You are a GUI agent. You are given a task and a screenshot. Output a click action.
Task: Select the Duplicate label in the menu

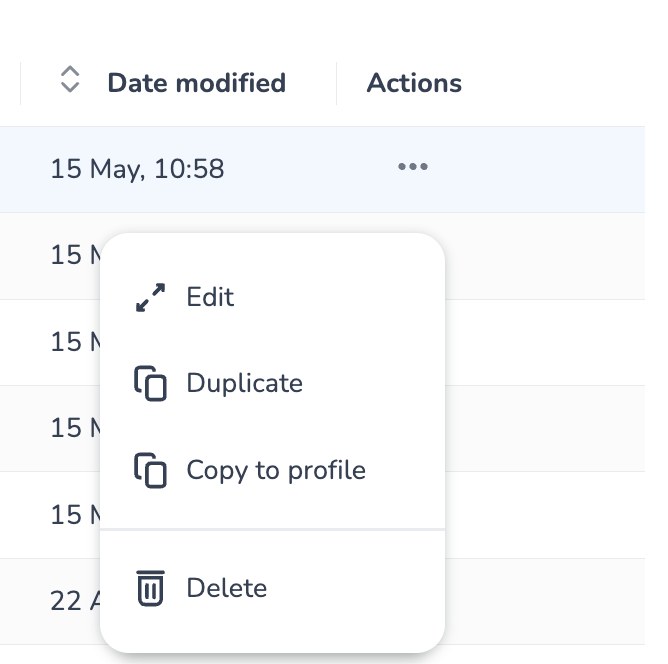coord(244,383)
